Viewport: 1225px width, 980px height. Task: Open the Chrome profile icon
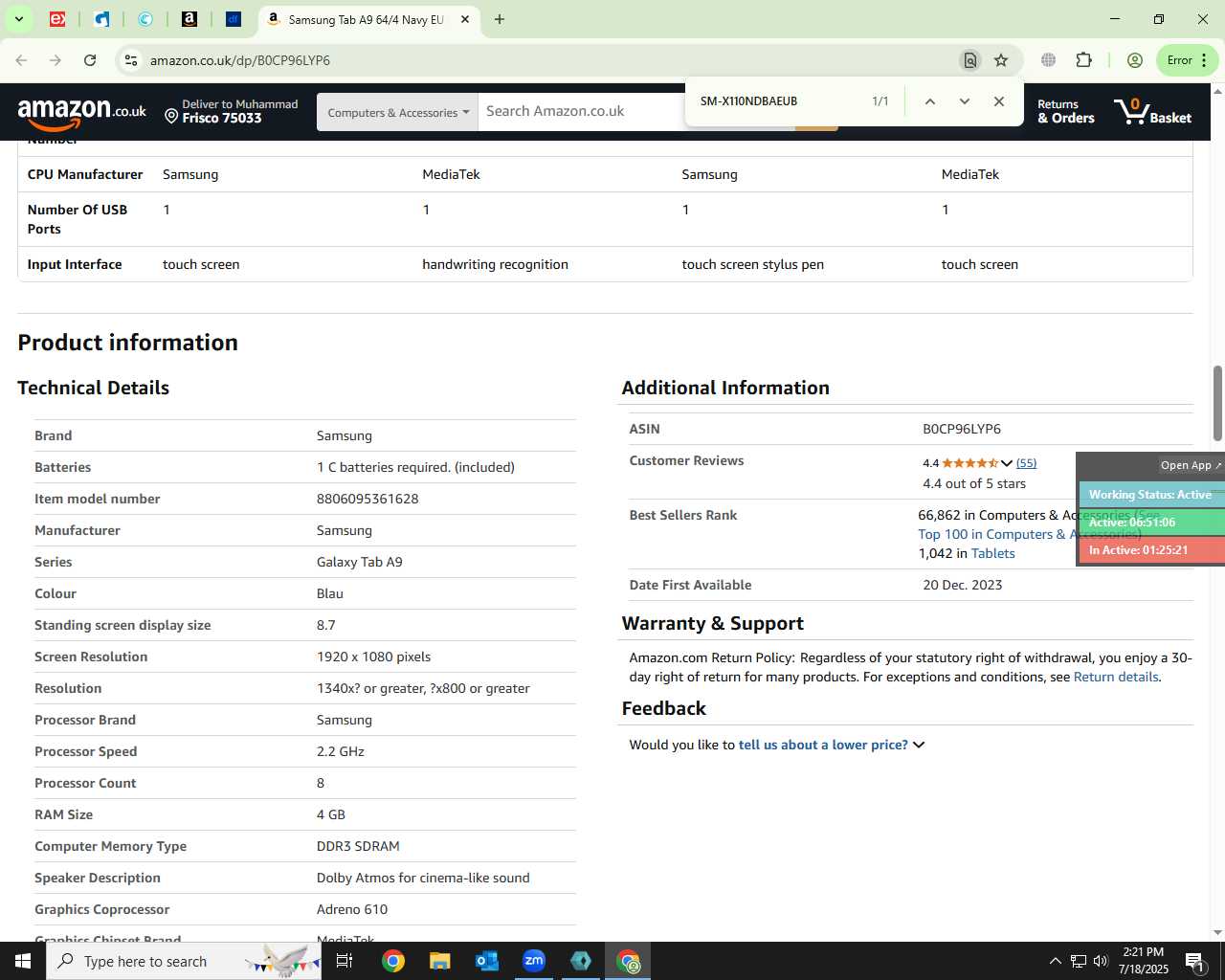tap(1135, 60)
